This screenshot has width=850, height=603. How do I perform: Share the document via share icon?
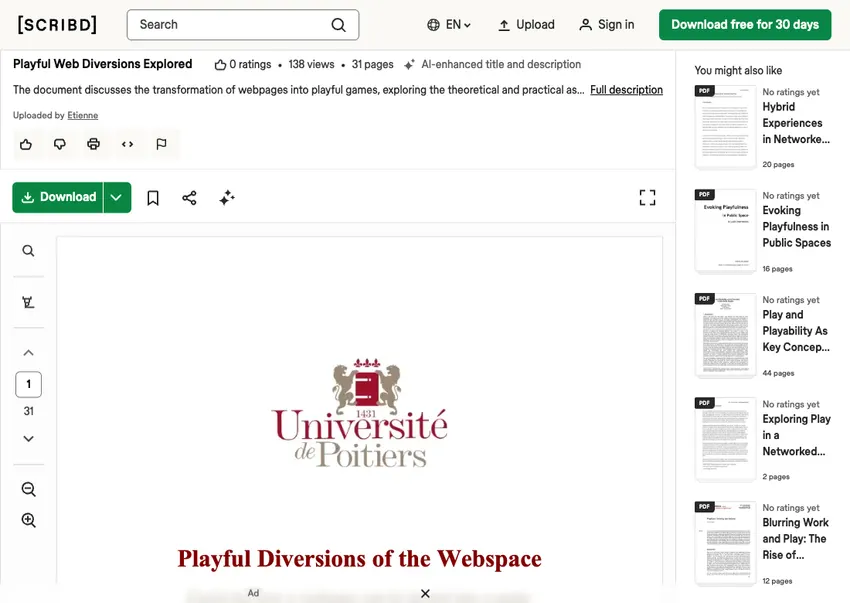tap(189, 198)
